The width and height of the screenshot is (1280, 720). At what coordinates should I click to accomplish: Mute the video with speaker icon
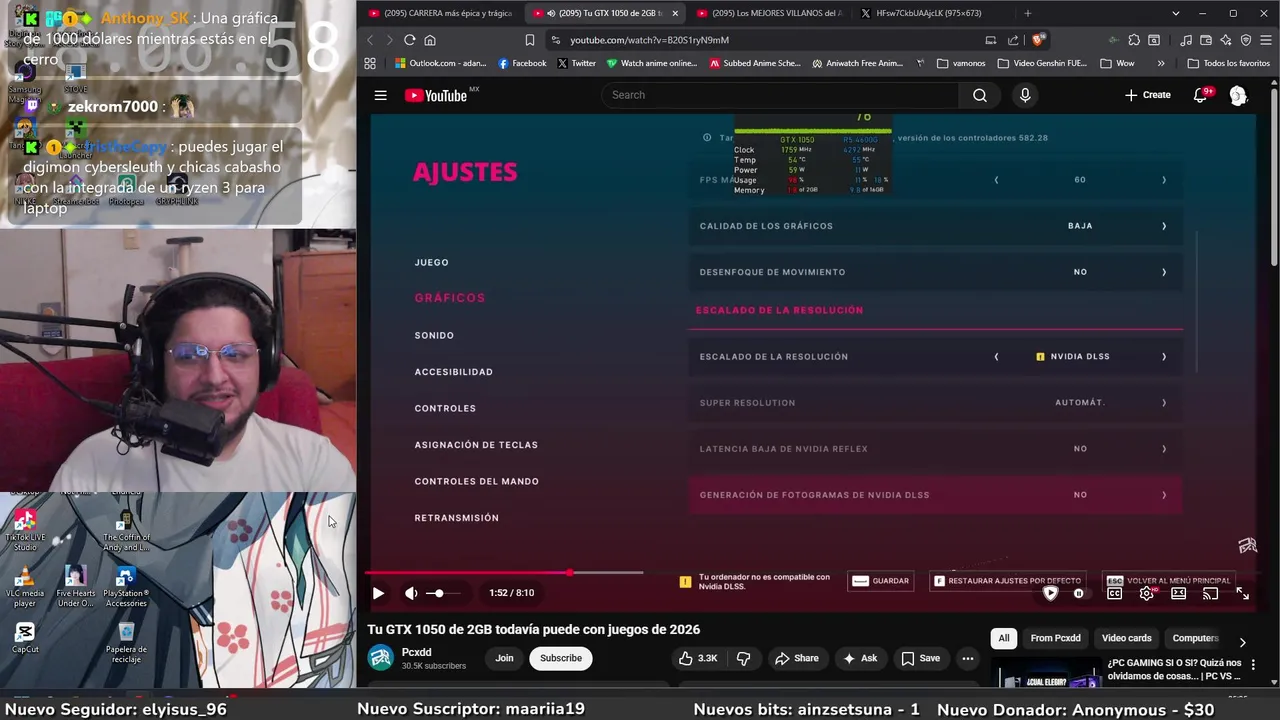[x=411, y=593]
